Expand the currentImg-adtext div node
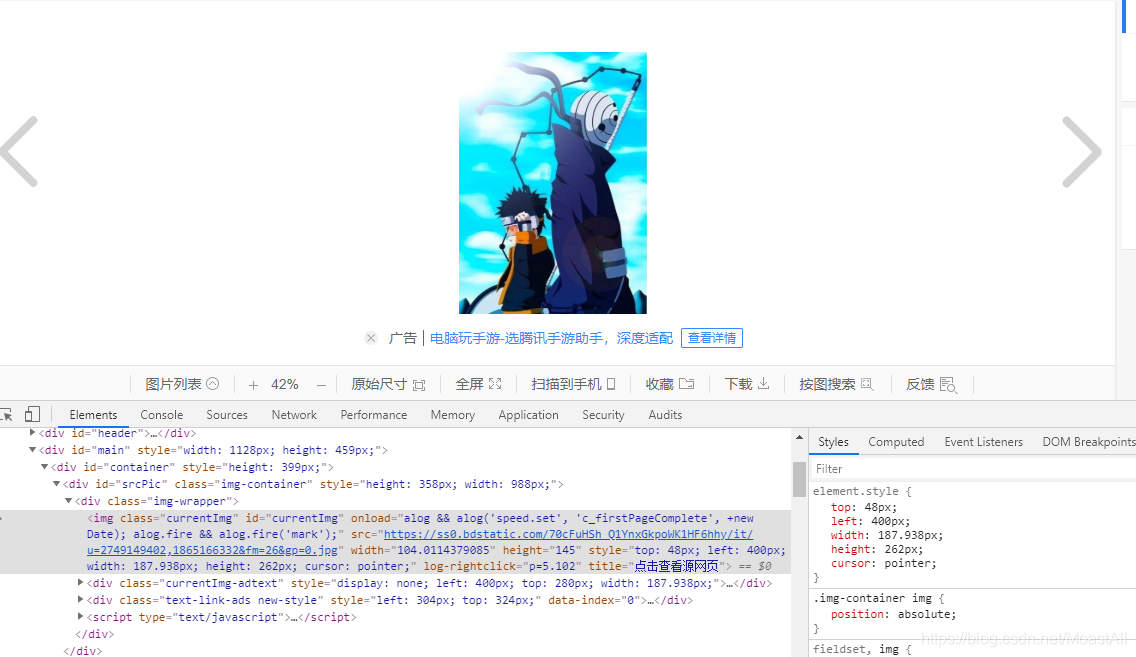1136x657 pixels. click(x=80, y=582)
